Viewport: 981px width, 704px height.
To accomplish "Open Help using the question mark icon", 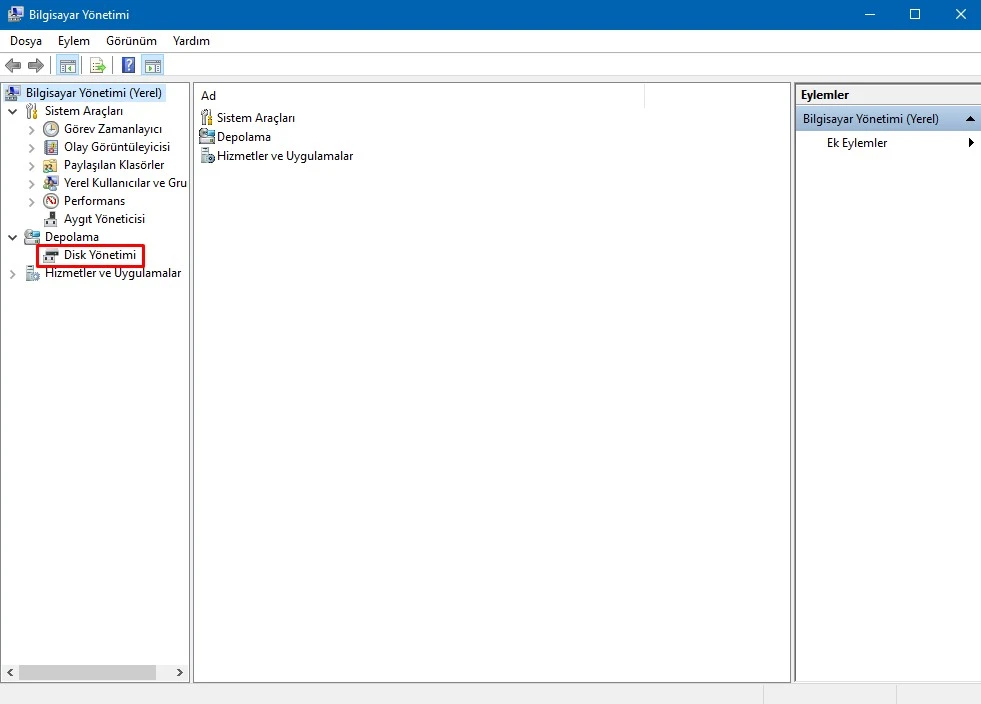I will pyautogui.click(x=126, y=64).
